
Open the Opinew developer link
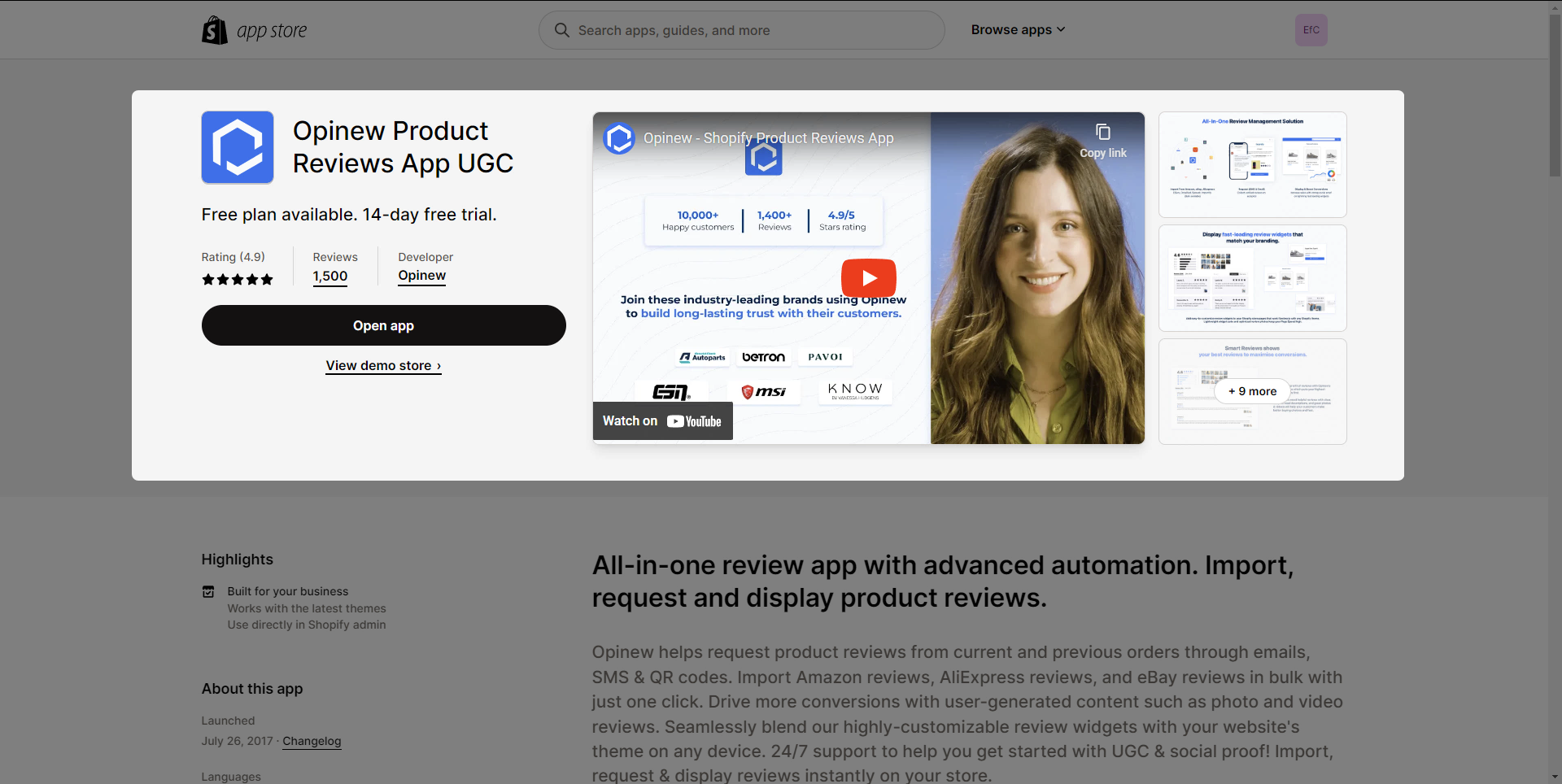point(421,276)
